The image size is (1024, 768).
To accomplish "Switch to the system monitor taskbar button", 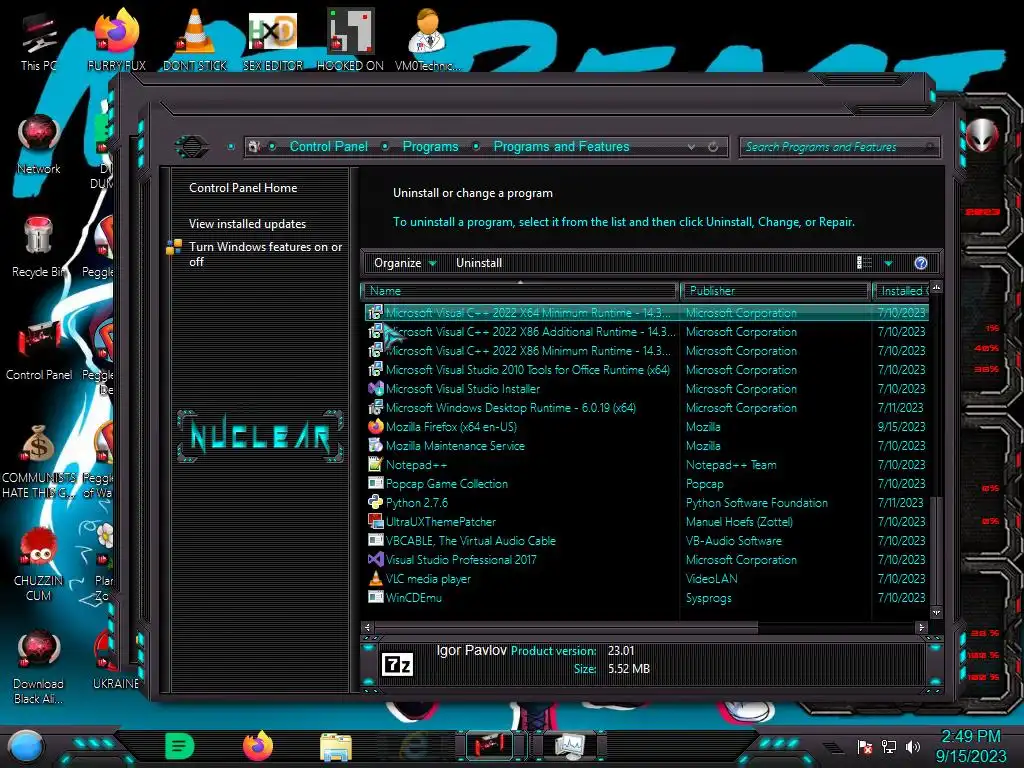I will (x=569, y=745).
